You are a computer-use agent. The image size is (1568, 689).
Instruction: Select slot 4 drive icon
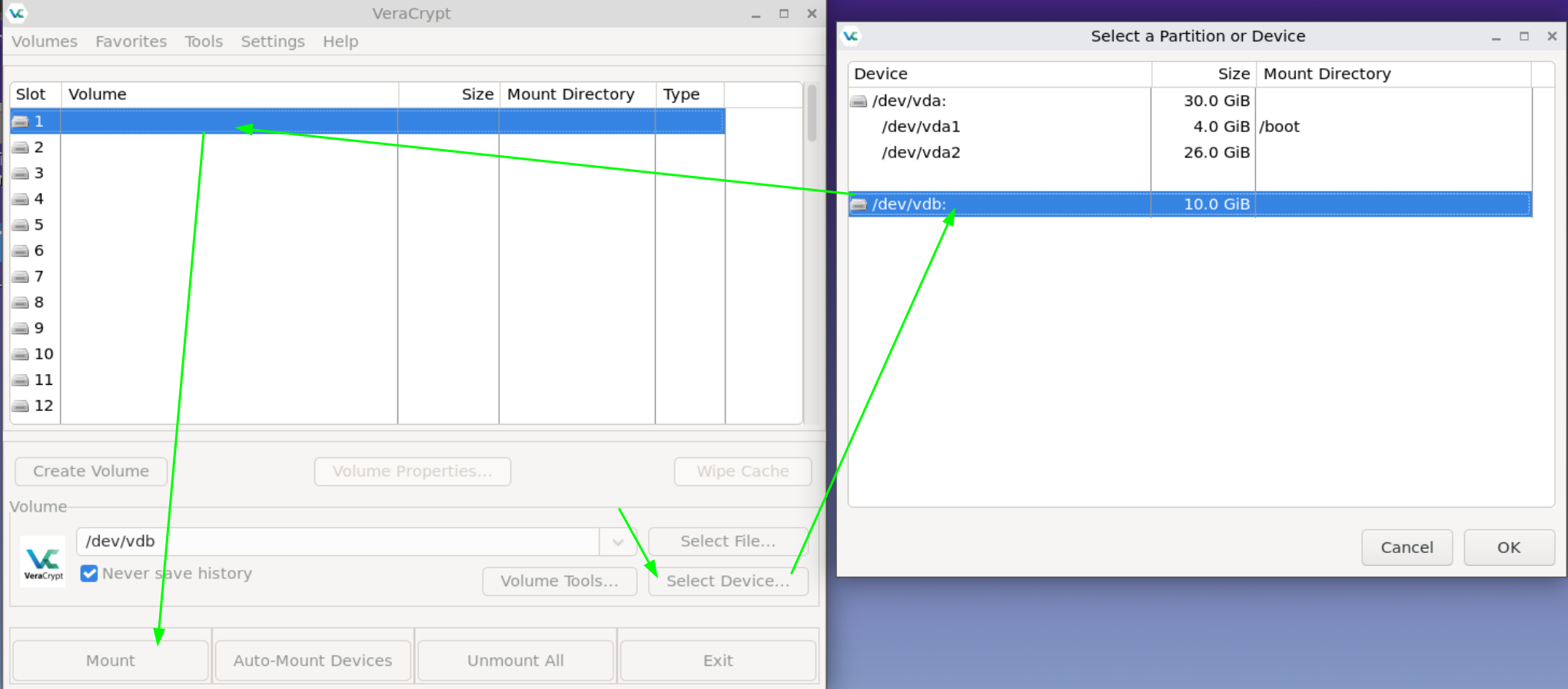[21, 199]
